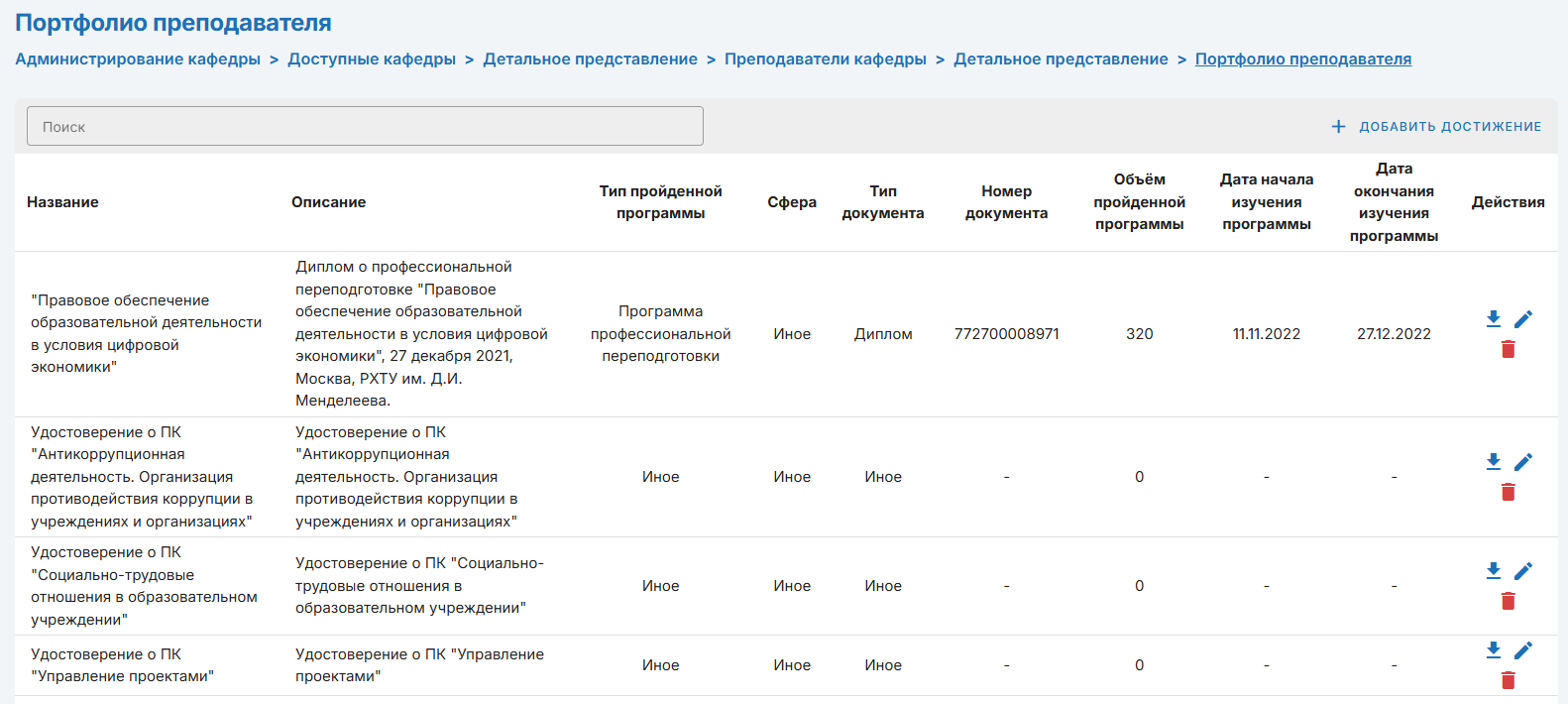
Task: Sort by the Название column header
Action: pos(62,202)
